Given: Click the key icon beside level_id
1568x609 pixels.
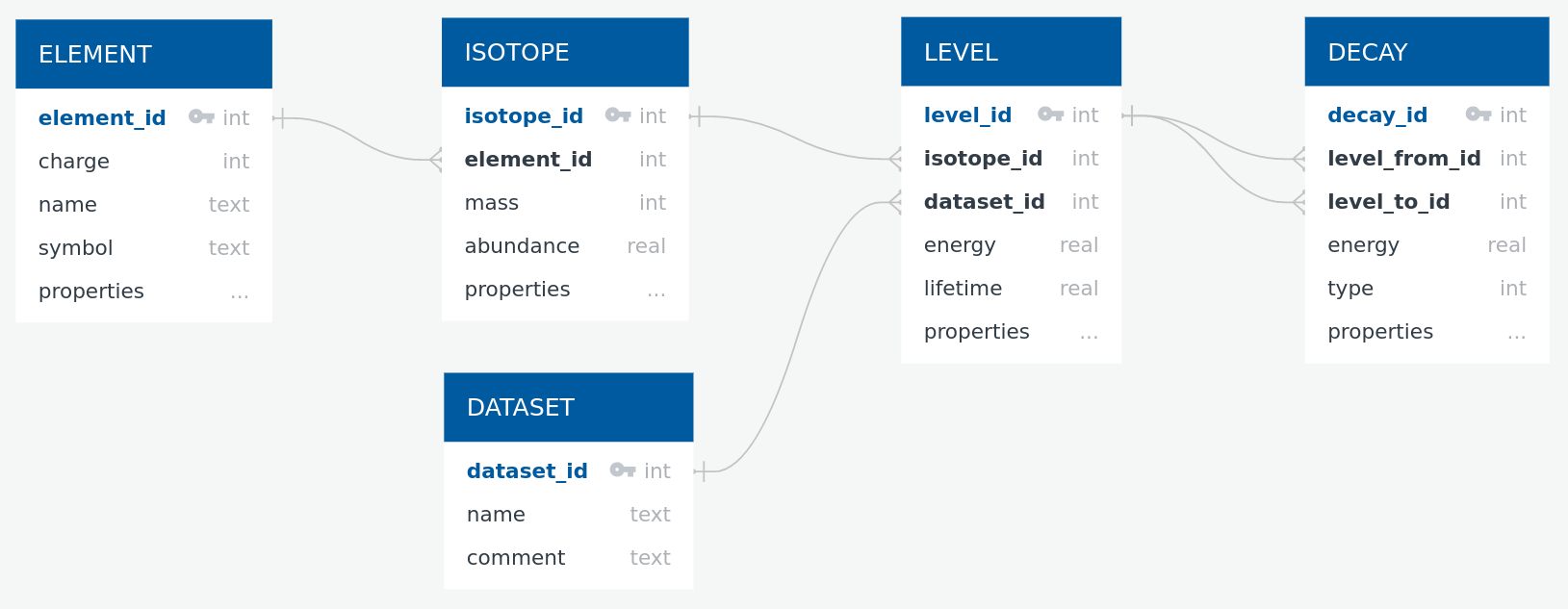Looking at the screenshot, I should [1050, 114].
